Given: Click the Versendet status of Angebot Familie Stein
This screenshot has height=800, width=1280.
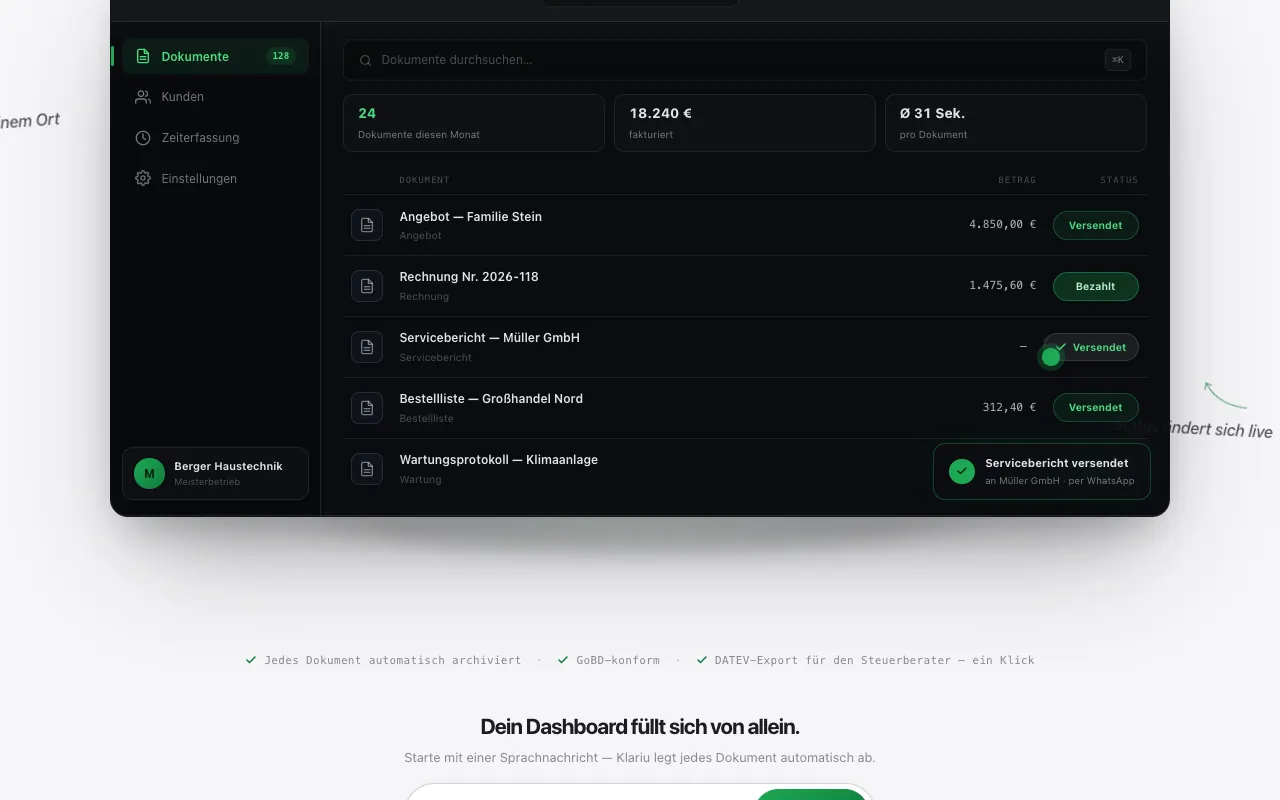Looking at the screenshot, I should pos(1095,225).
